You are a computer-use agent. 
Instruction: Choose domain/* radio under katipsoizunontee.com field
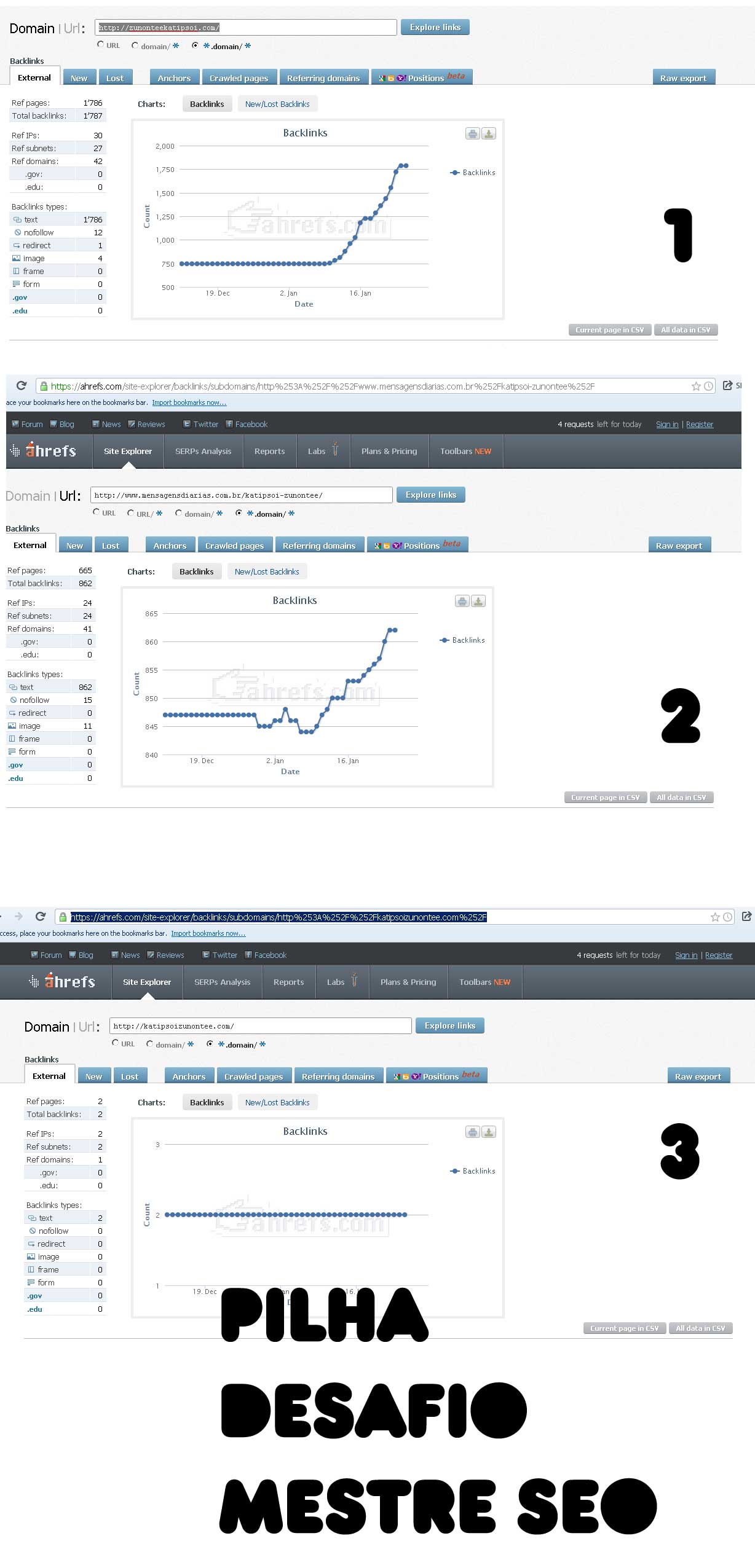(x=150, y=1043)
